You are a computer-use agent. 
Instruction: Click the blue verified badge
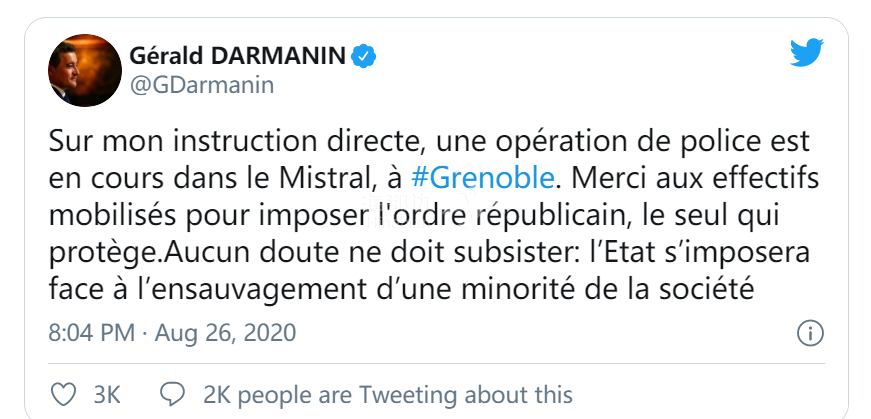tap(366, 56)
